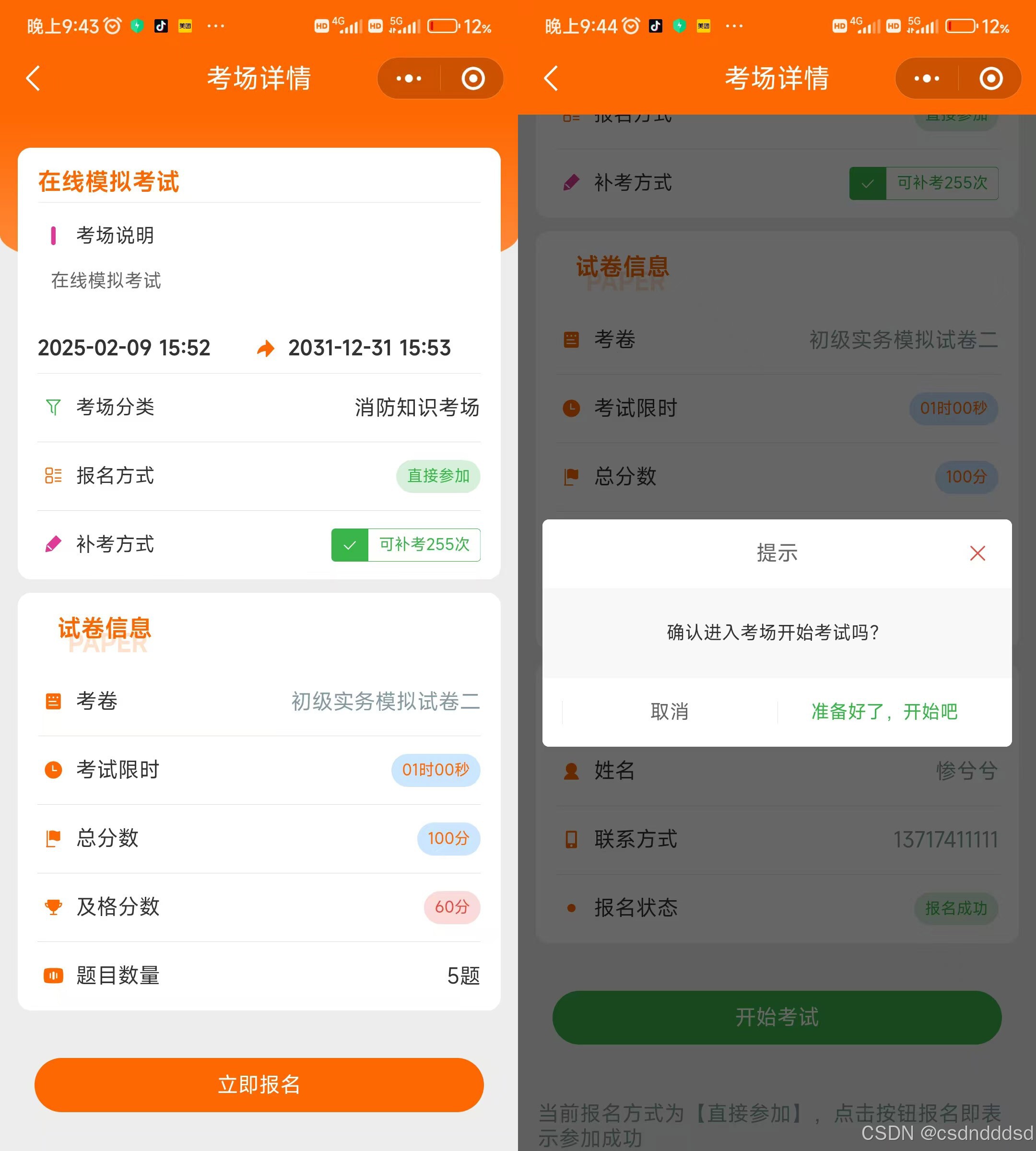Tap the trophy icon beside 及格分数

point(53,907)
